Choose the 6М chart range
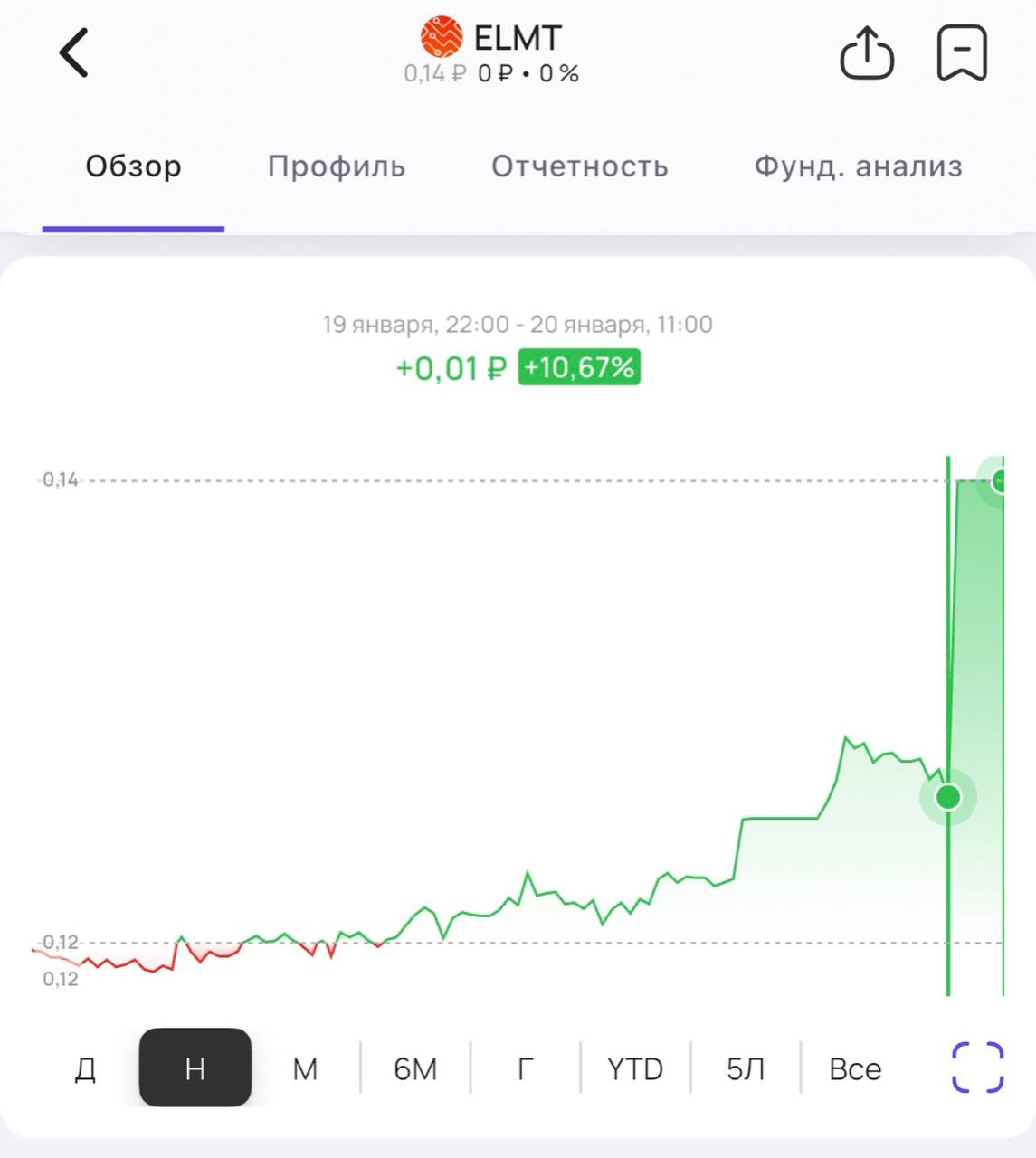 coord(415,1068)
